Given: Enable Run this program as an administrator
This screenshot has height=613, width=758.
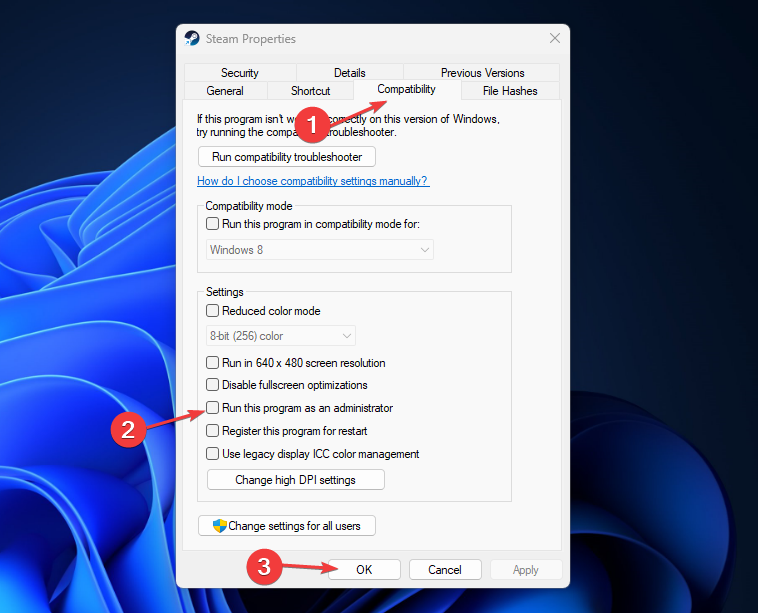Looking at the screenshot, I should 212,408.
